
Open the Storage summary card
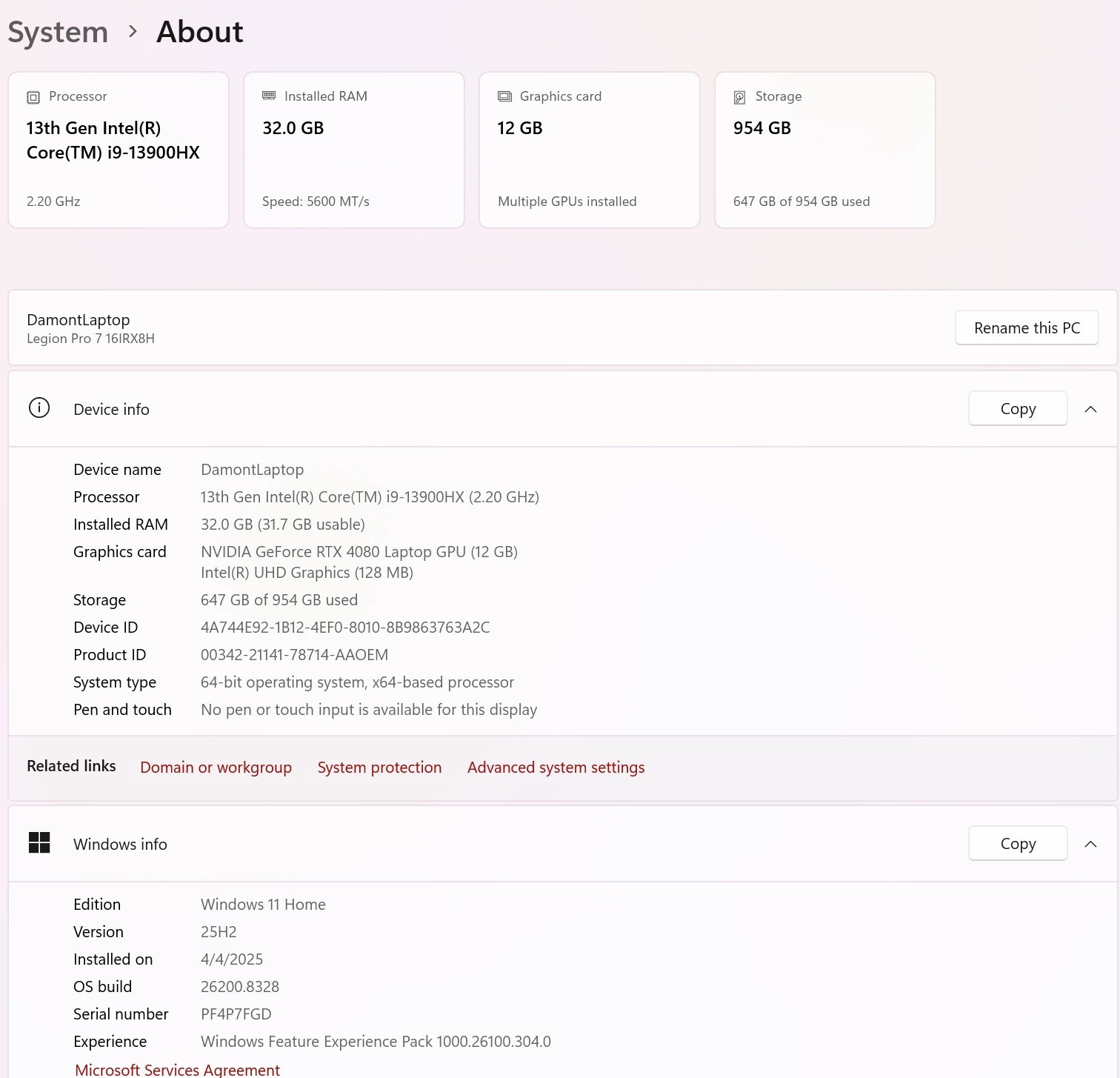pos(825,150)
